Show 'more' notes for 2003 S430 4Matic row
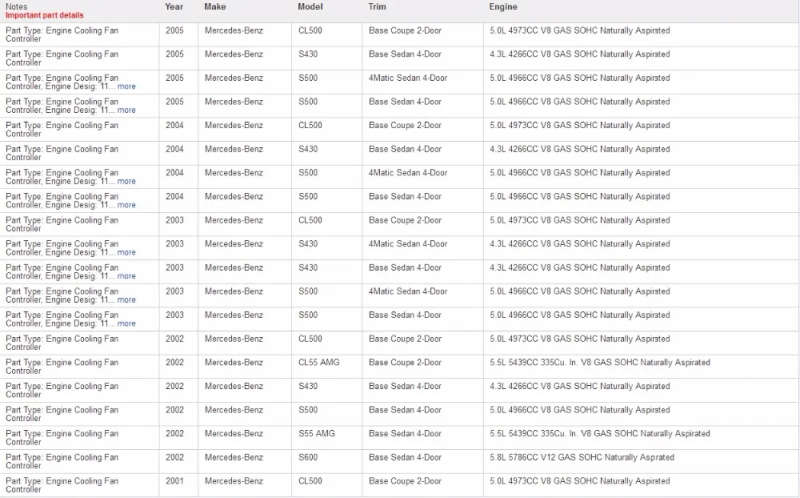The width and height of the screenshot is (800, 498). (127, 253)
